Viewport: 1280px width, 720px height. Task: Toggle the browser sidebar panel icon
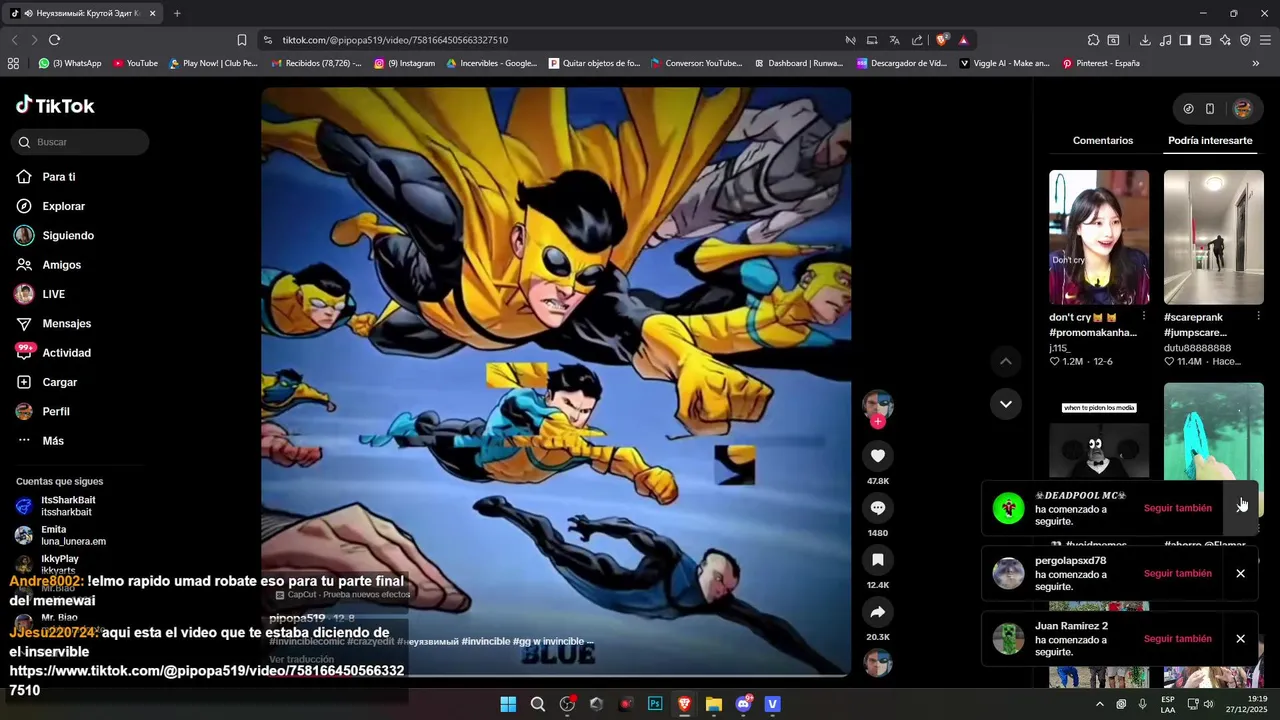click(1185, 40)
